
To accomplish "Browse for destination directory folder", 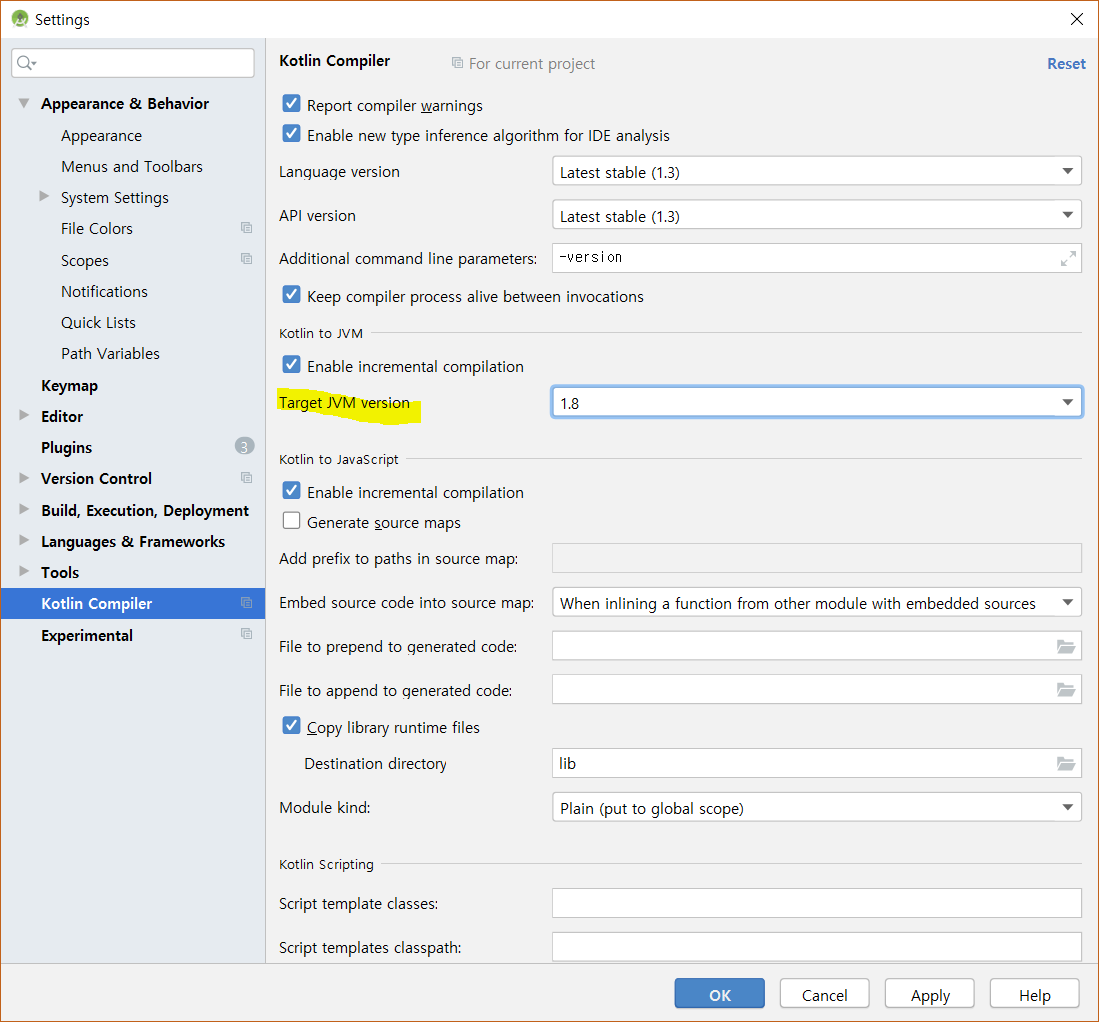I will click(x=1066, y=763).
